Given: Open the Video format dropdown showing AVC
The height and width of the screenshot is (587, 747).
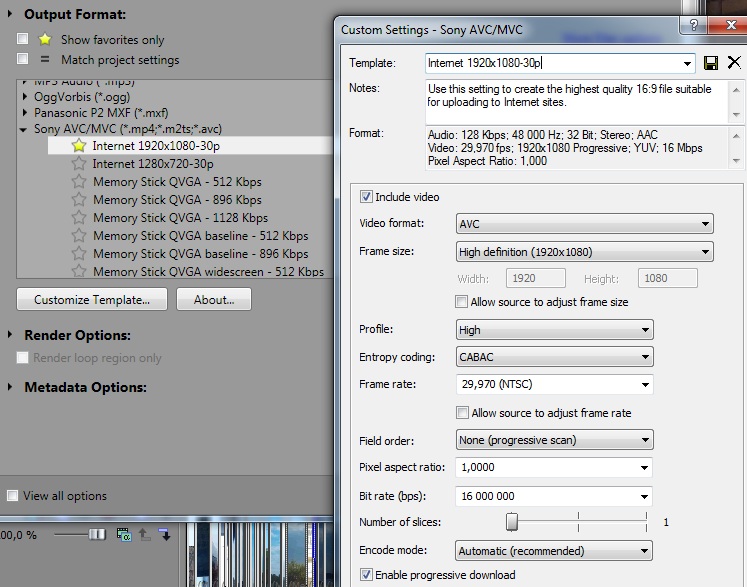Looking at the screenshot, I should tap(585, 223).
